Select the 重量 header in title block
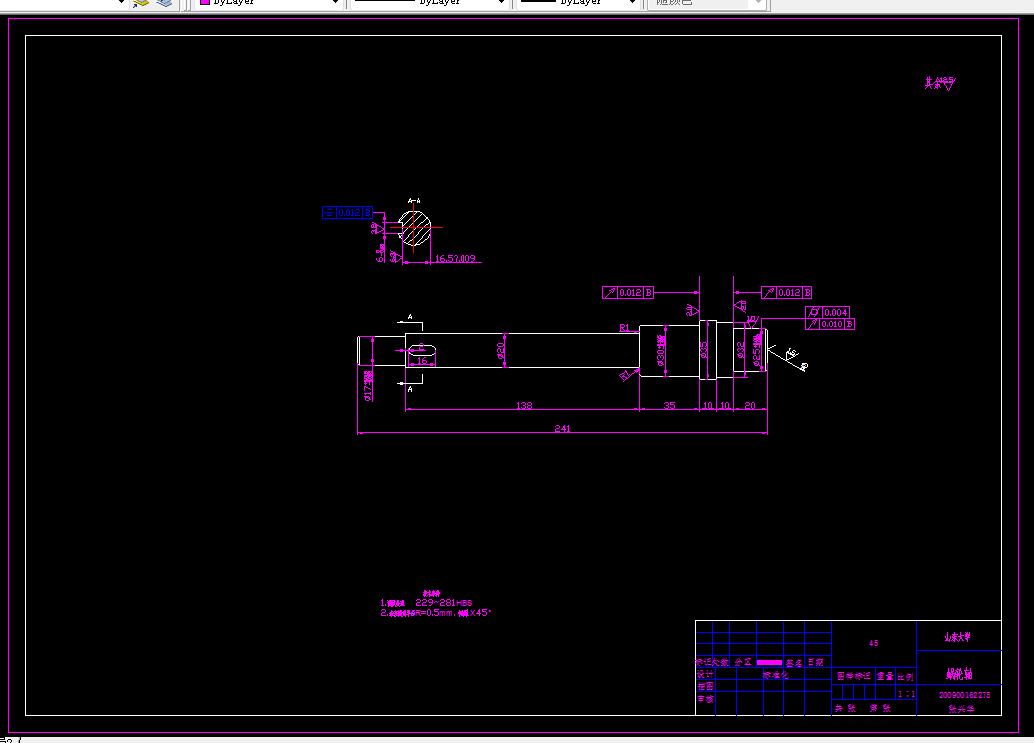The height and width of the screenshot is (743, 1034). (x=885, y=676)
